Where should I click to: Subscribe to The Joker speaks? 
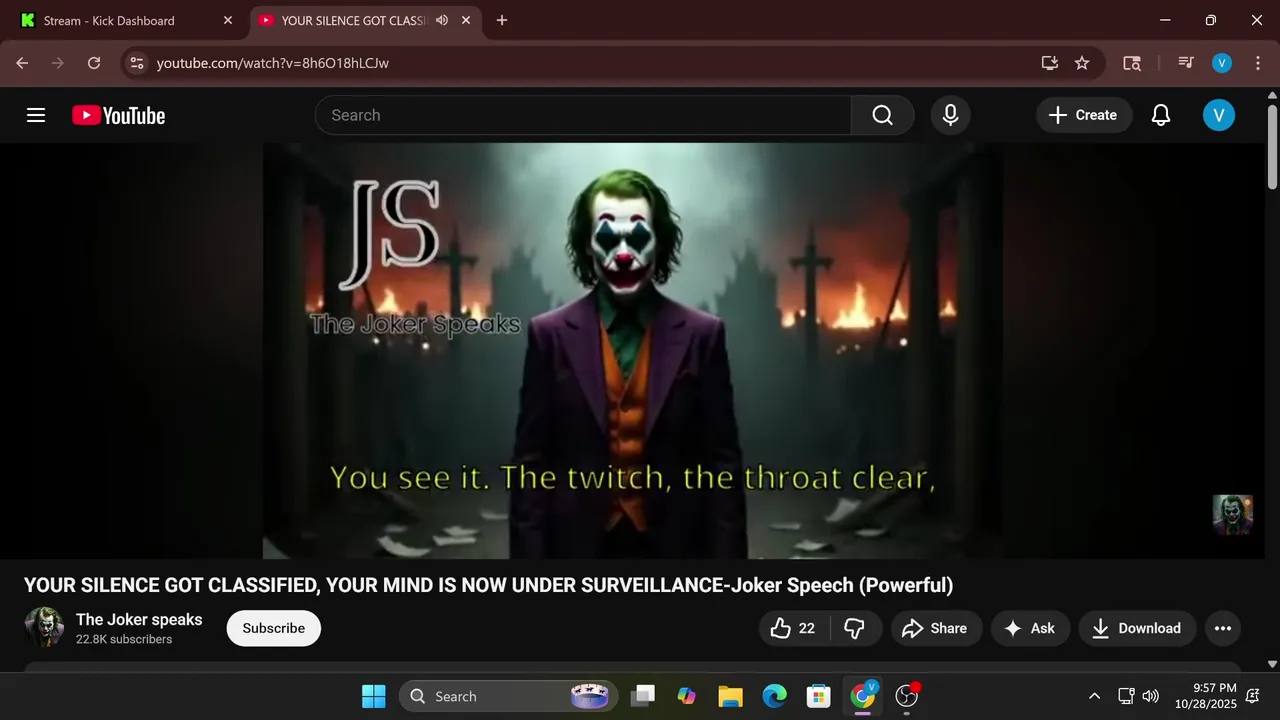[273, 628]
